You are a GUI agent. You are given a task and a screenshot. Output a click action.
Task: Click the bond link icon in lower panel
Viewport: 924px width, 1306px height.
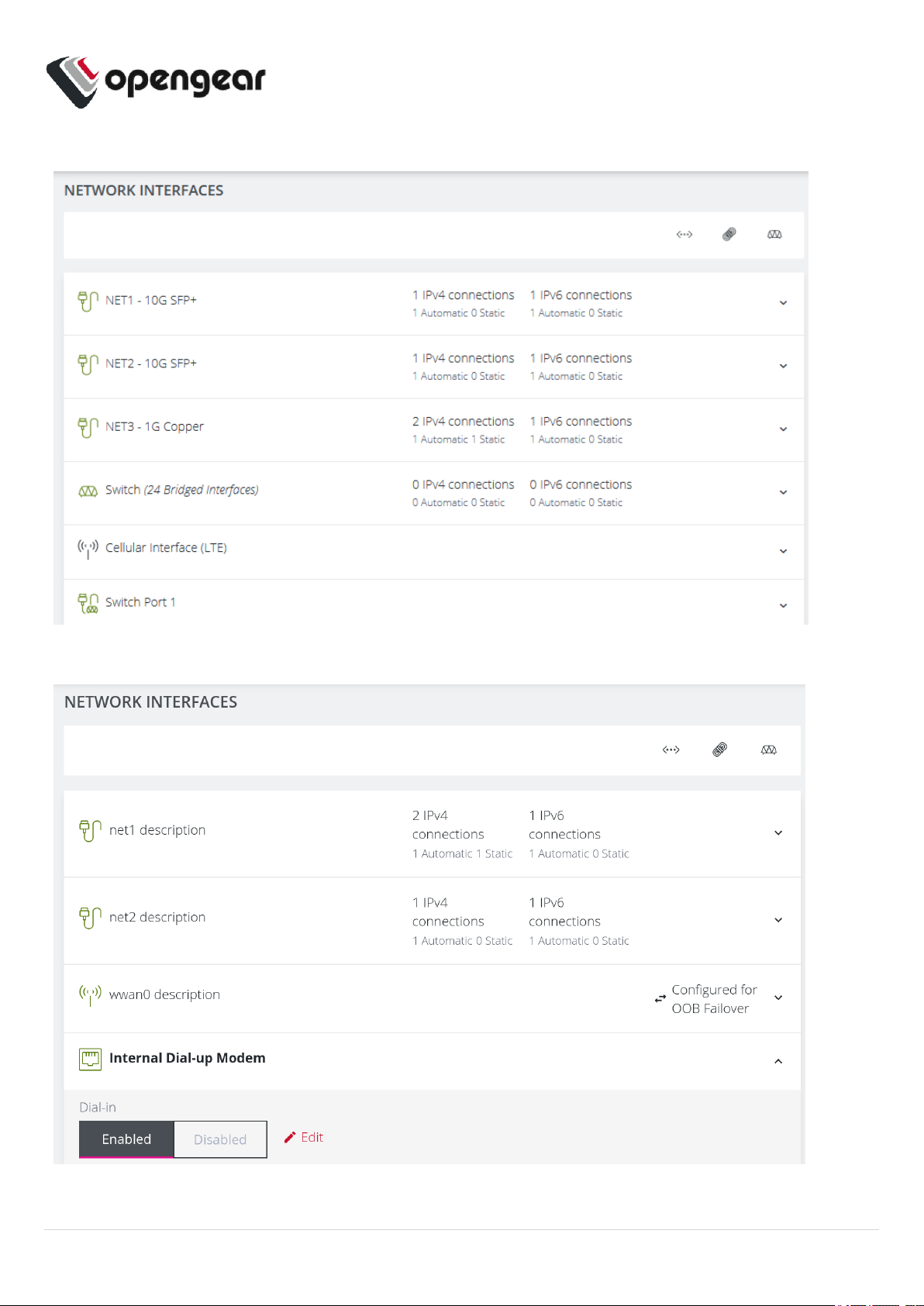point(719,749)
